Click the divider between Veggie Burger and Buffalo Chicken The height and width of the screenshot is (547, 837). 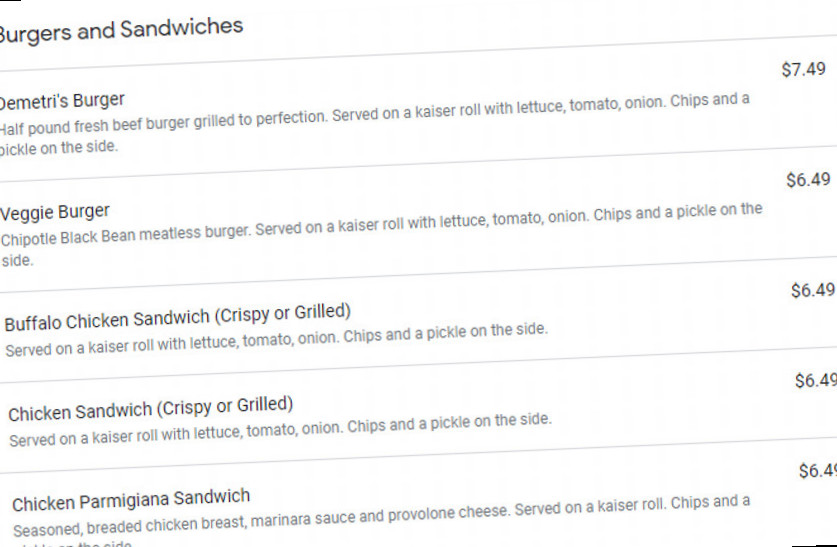coord(418,275)
